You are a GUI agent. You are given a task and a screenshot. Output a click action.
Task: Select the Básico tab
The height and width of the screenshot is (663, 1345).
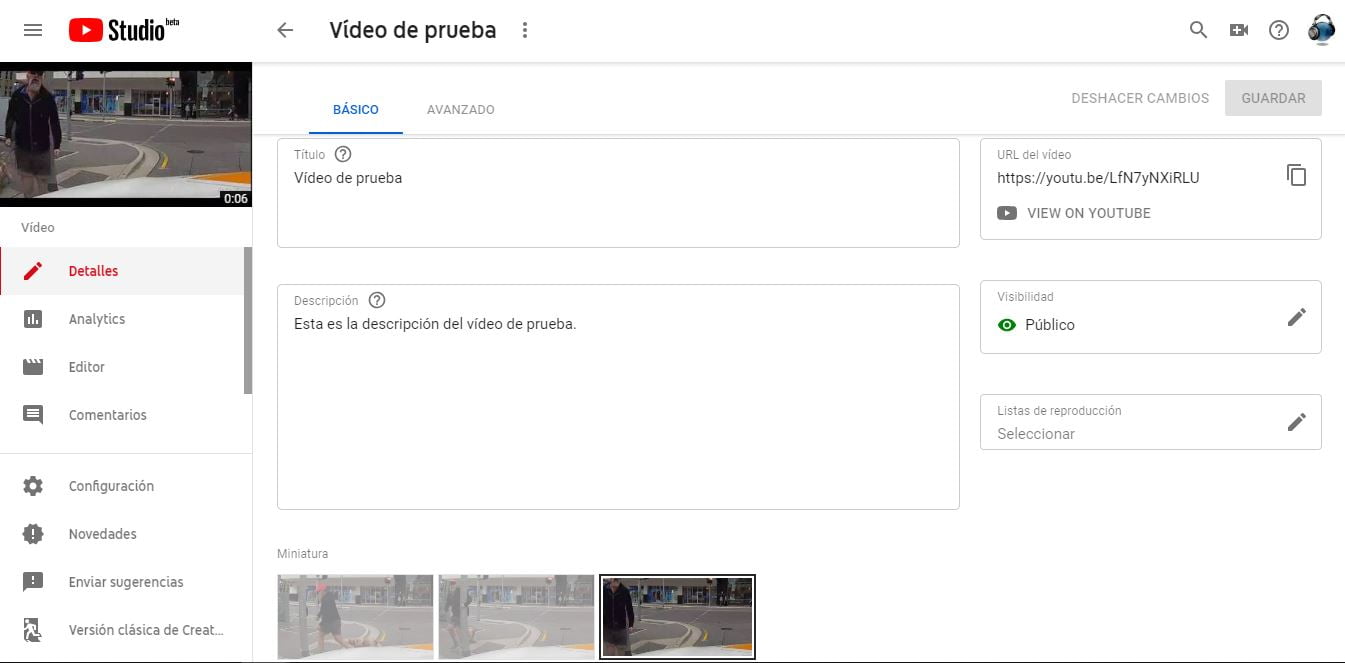pos(355,110)
